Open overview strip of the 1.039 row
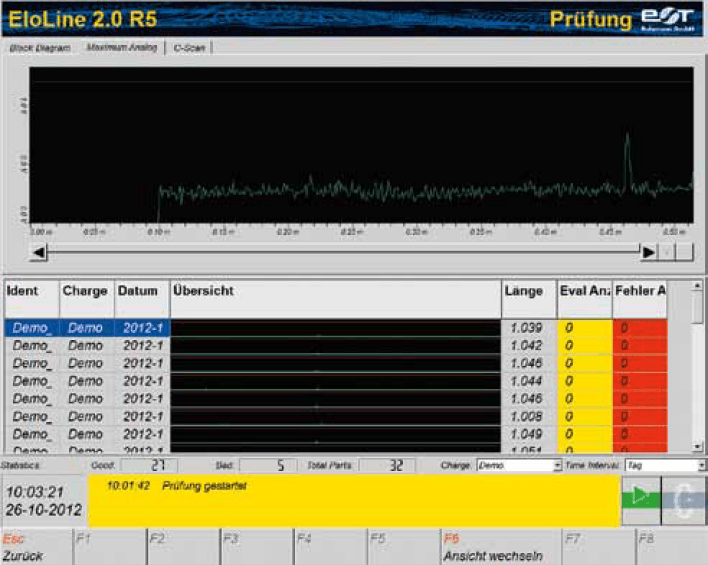This screenshot has height=565, width=708. (335, 328)
